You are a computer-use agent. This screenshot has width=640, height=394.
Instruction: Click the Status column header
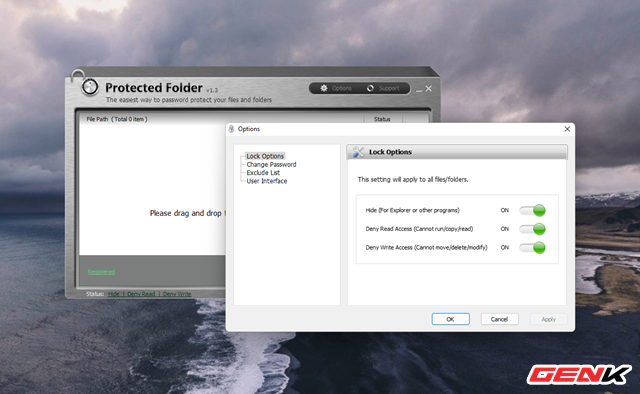click(382, 119)
